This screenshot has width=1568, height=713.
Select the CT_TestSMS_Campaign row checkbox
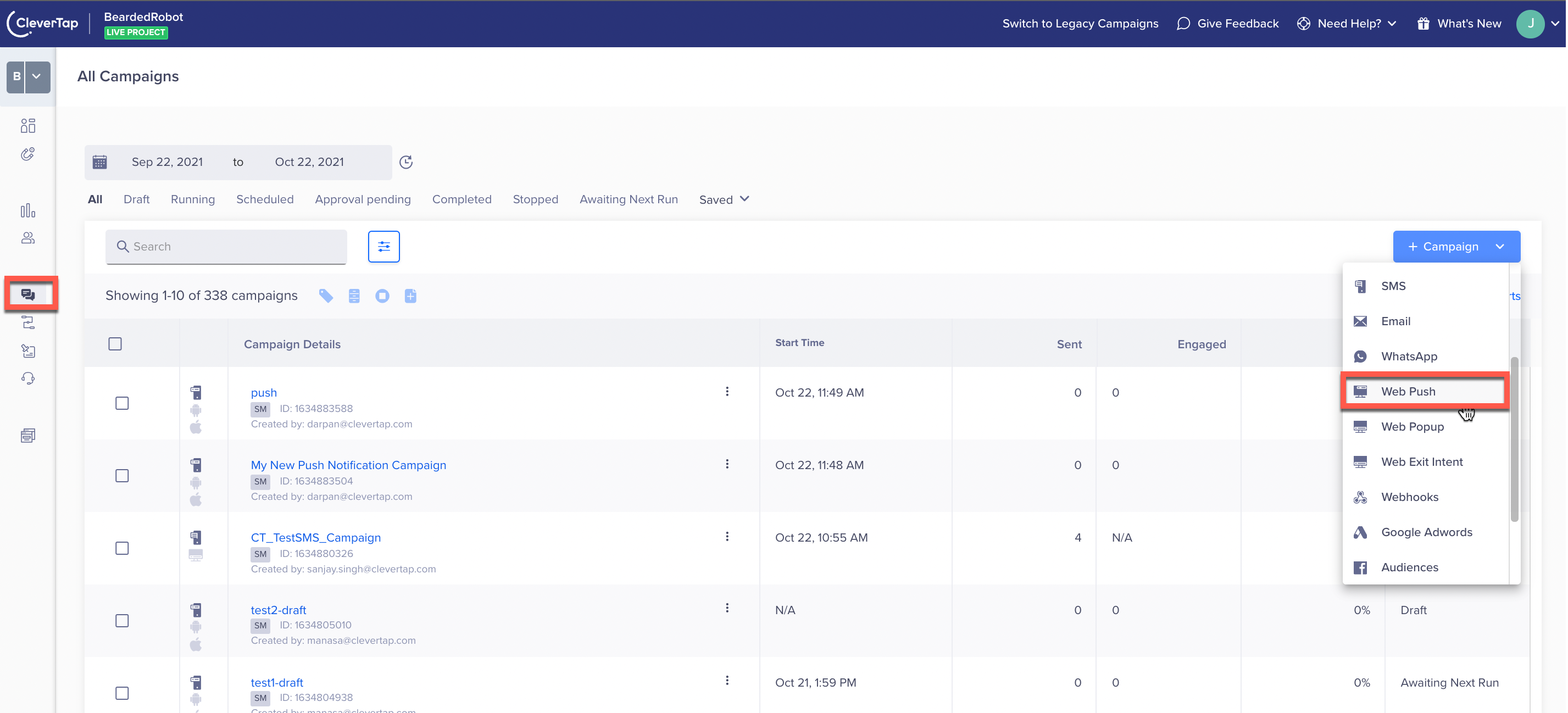(x=122, y=548)
